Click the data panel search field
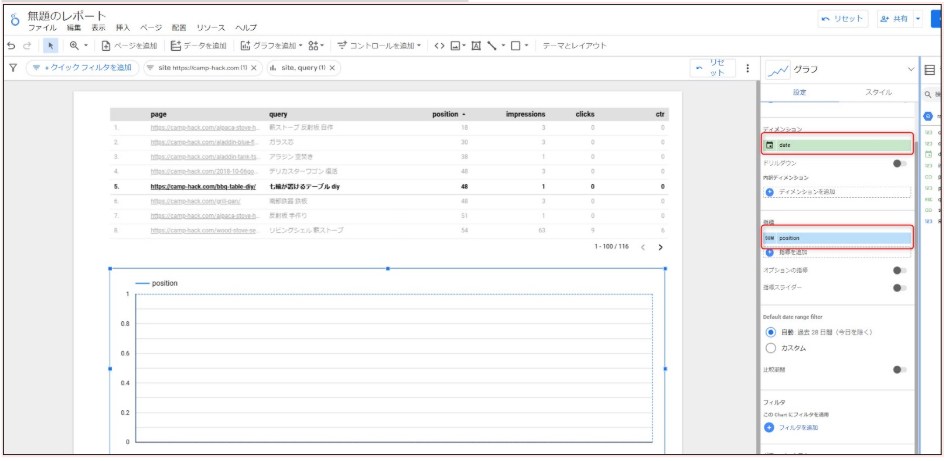 [x=933, y=94]
